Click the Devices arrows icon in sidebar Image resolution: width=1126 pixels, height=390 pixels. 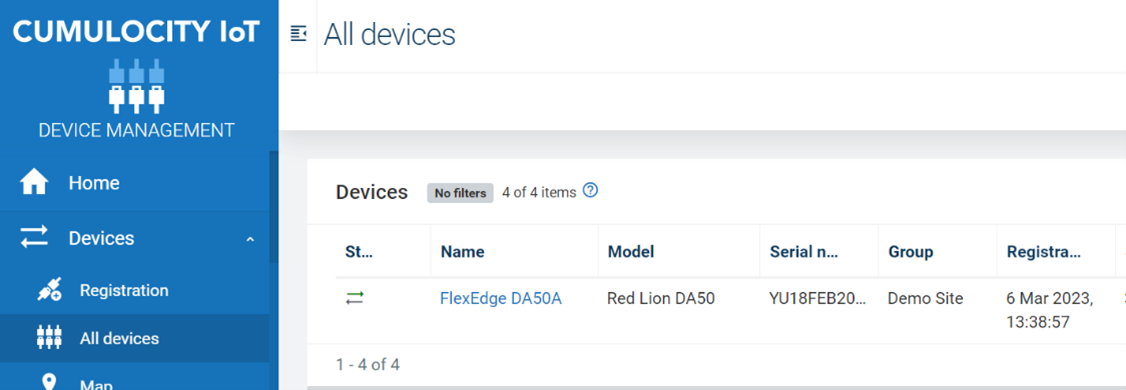[34, 238]
